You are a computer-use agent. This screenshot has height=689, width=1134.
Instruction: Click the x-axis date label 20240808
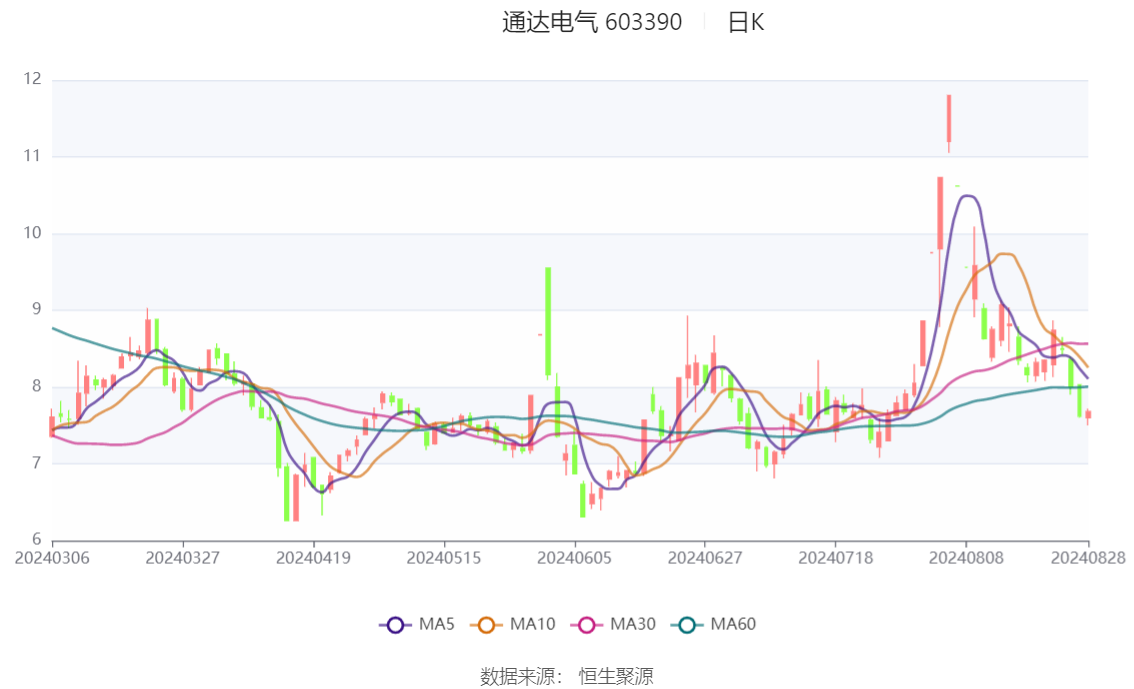[966, 558]
